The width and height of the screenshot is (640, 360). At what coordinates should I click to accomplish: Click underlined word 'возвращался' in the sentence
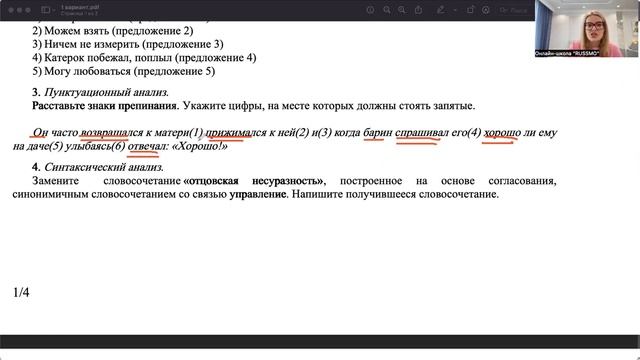coord(112,133)
